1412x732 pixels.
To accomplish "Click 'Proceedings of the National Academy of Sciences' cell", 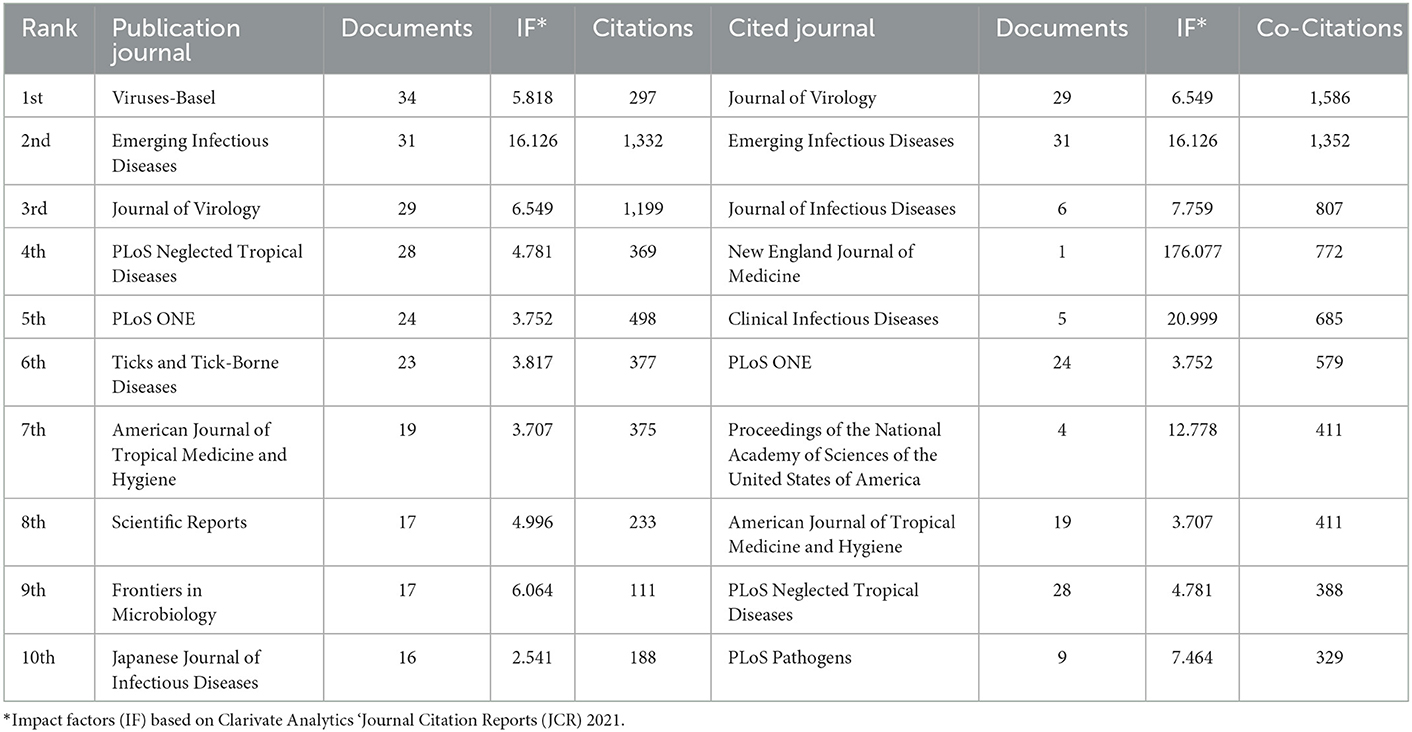I will [x=834, y=455].
